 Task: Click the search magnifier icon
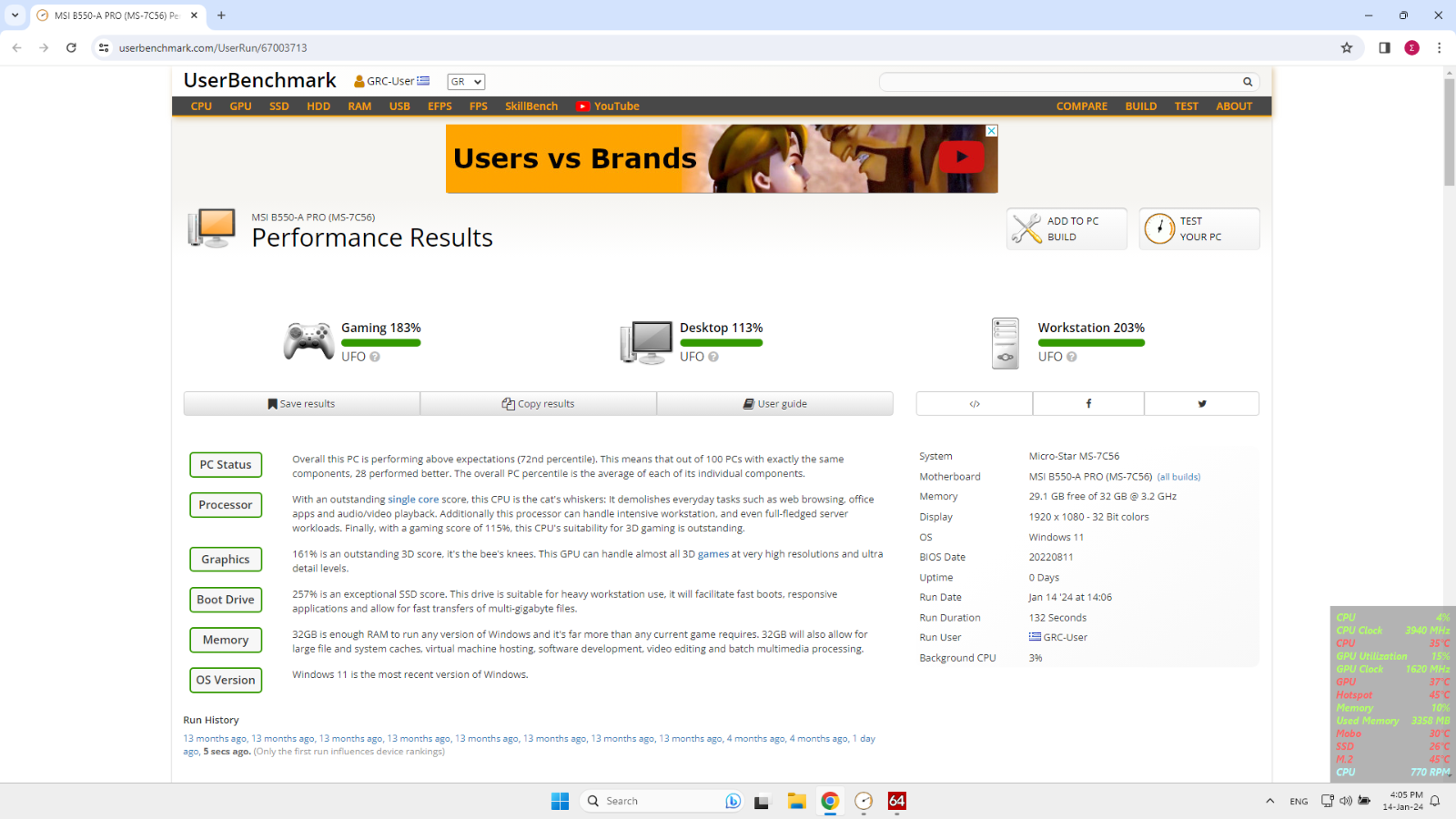coord(1248,82)
